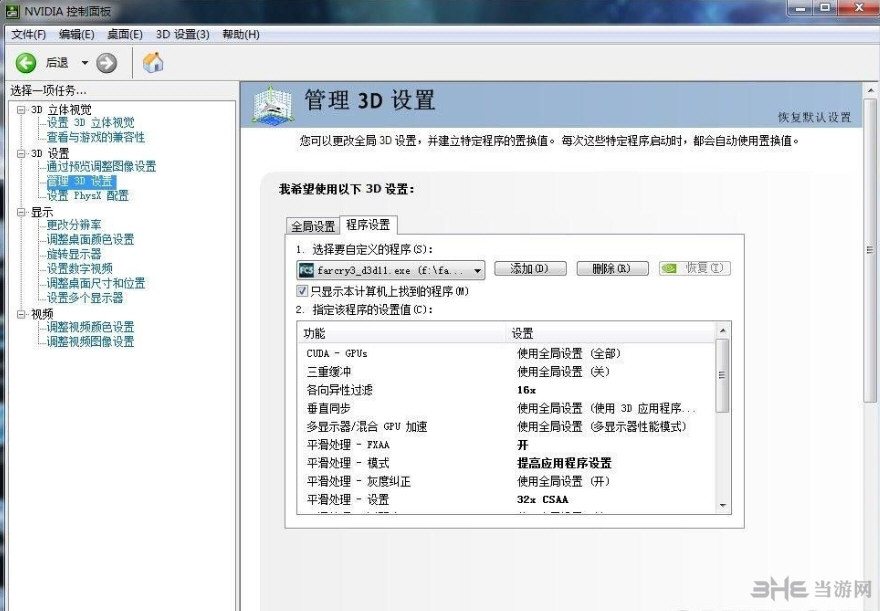Select the 垂直同步 setting row
This screenshot has width=880, height=611.
pyautogui.click(x=507, y=408)
